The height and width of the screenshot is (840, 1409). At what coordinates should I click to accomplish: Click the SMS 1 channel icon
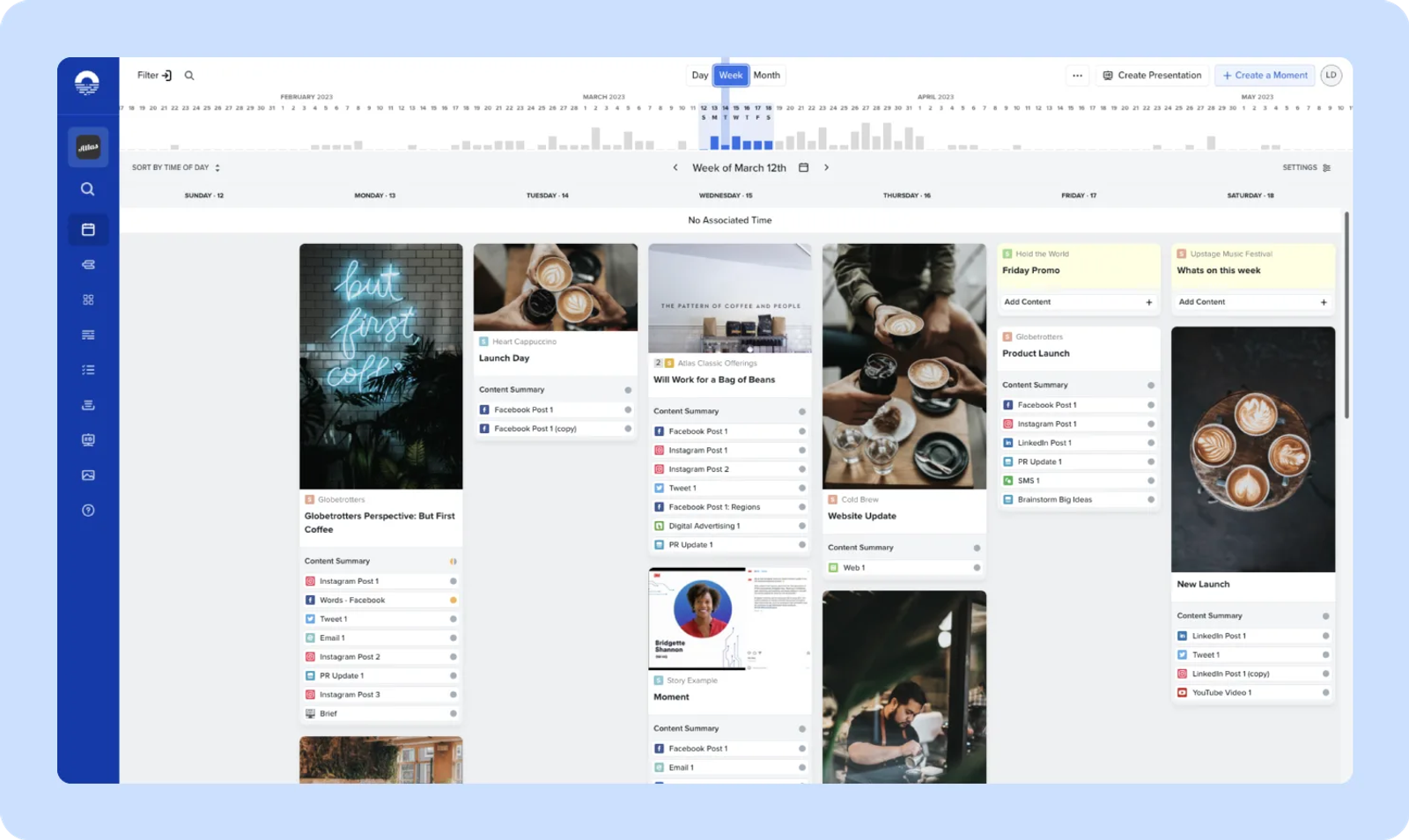tap(1007, 481)
